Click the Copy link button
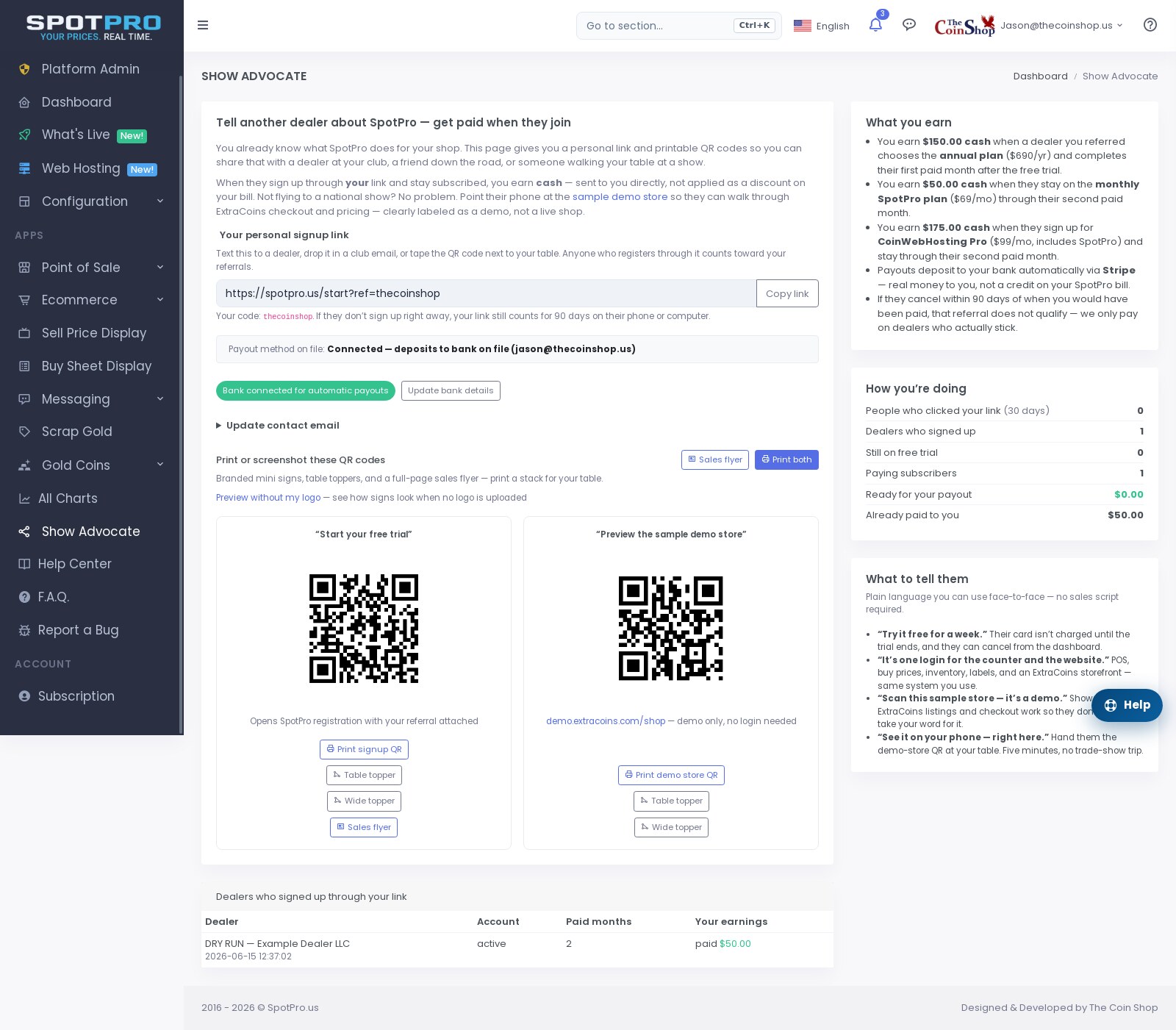The height and width of the screenshot is (1030, 1176). pos(787,293)
